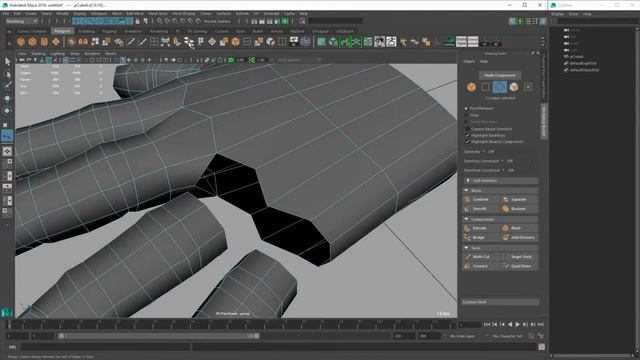The image size is (640, 360).
Task: Select the arrow Select tool in toolbox
Action: [x=7, y=61]
